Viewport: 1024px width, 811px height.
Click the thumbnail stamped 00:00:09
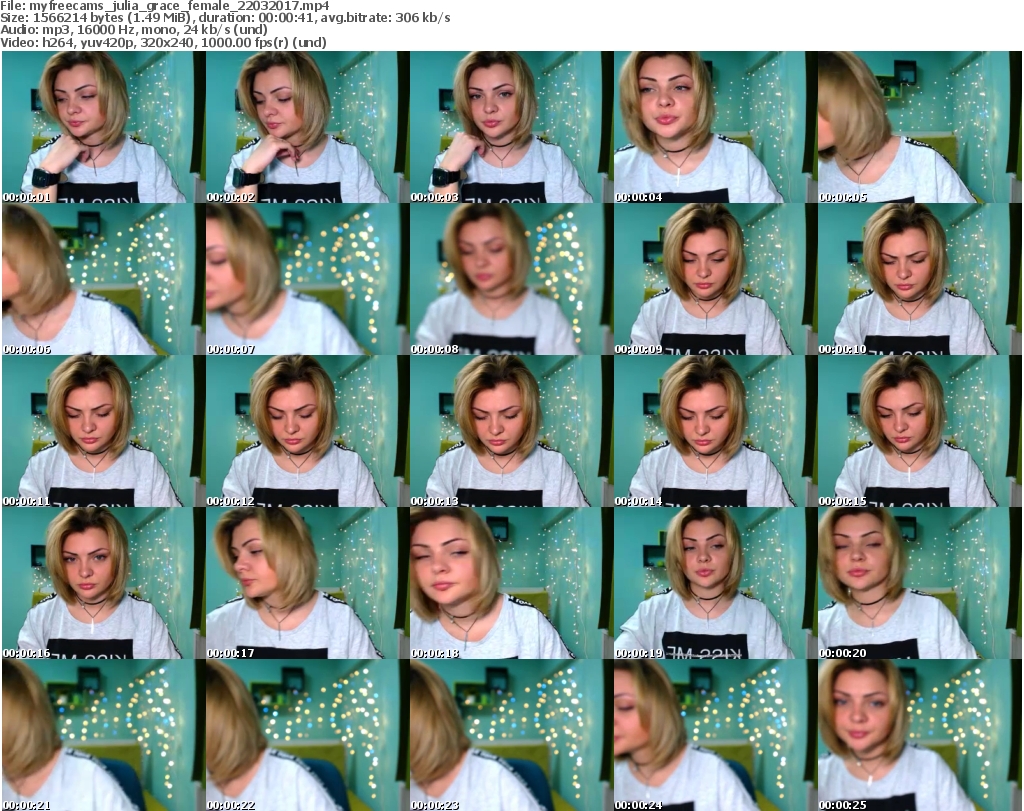pos(715,279)
